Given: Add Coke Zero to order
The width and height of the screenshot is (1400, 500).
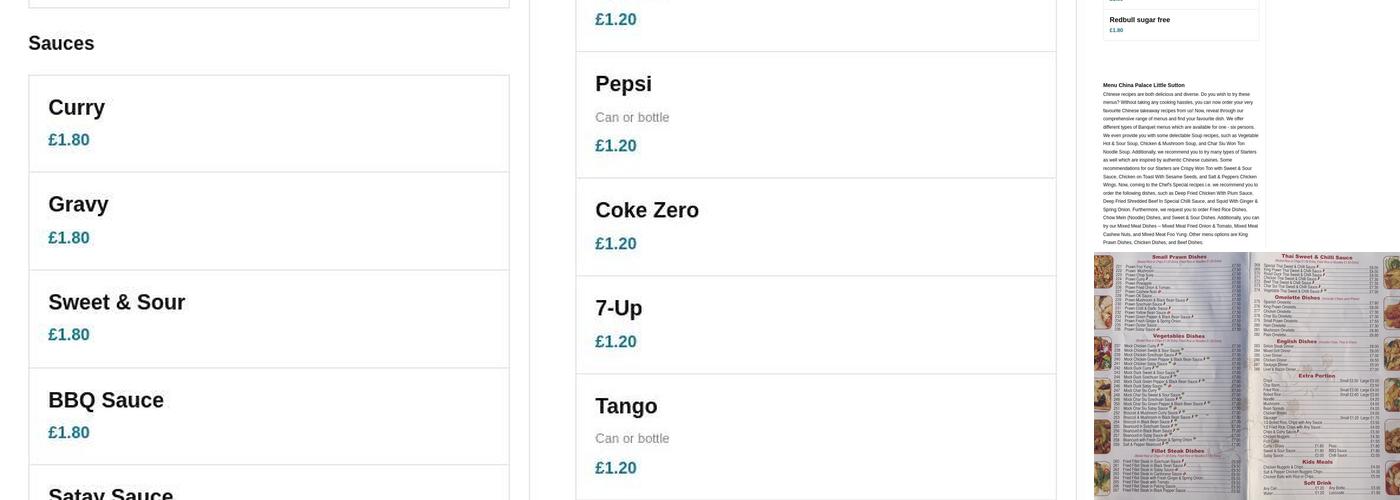Looking at the screenshot, I should [x=647, y=211].
